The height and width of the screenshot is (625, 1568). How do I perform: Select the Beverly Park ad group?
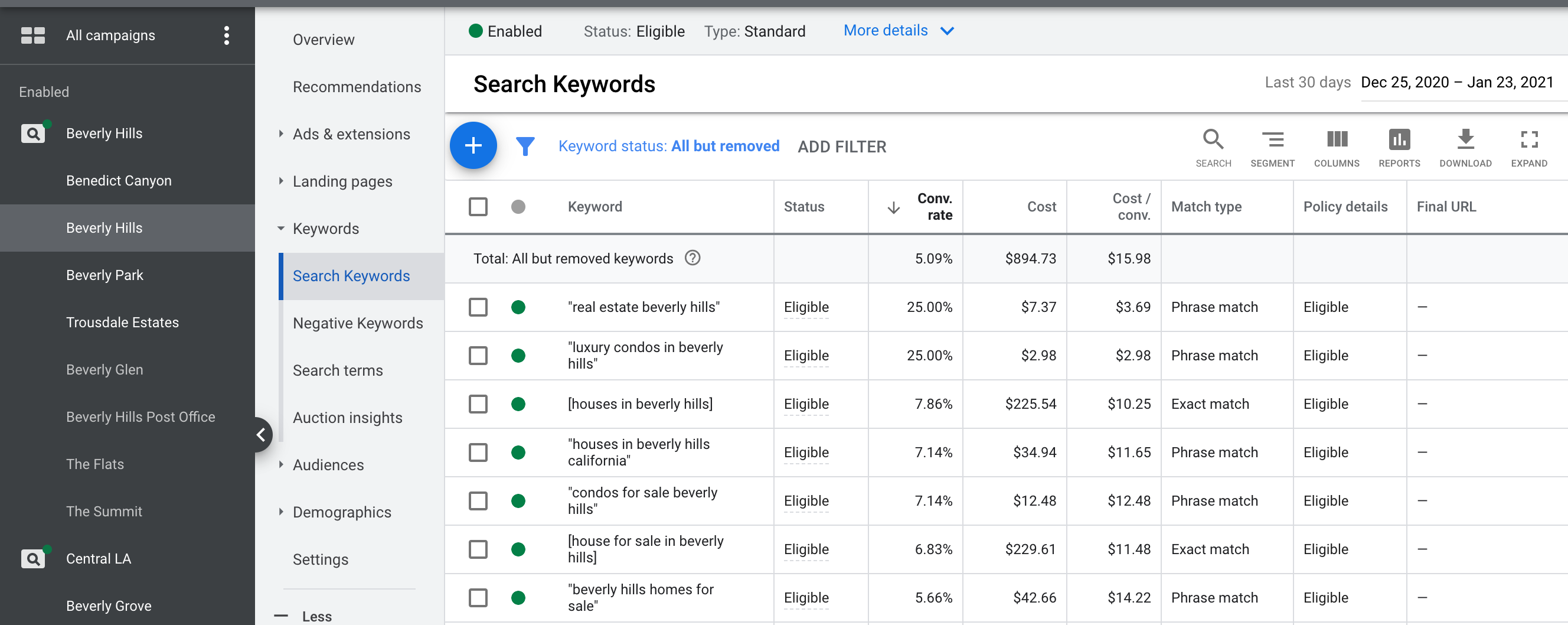(104, 275)
